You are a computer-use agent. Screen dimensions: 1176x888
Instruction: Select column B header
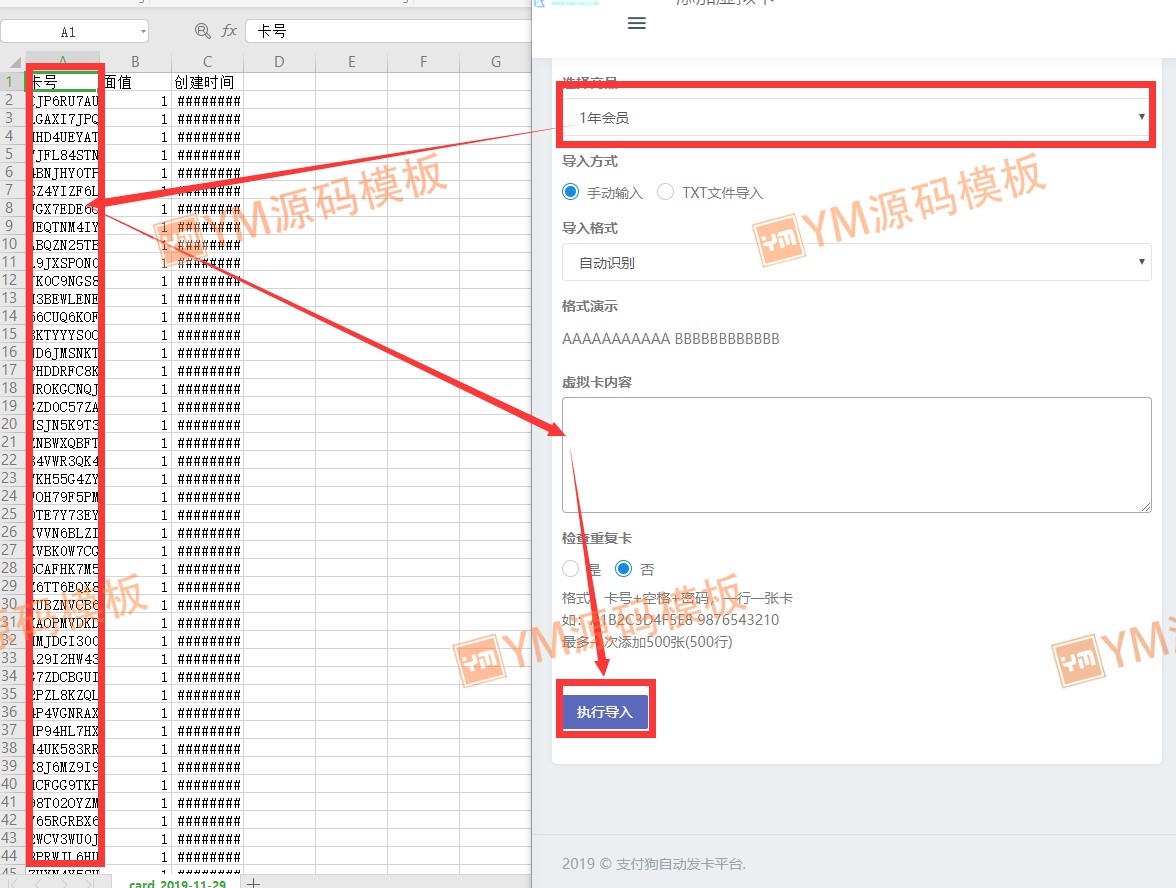coord(135,62)
